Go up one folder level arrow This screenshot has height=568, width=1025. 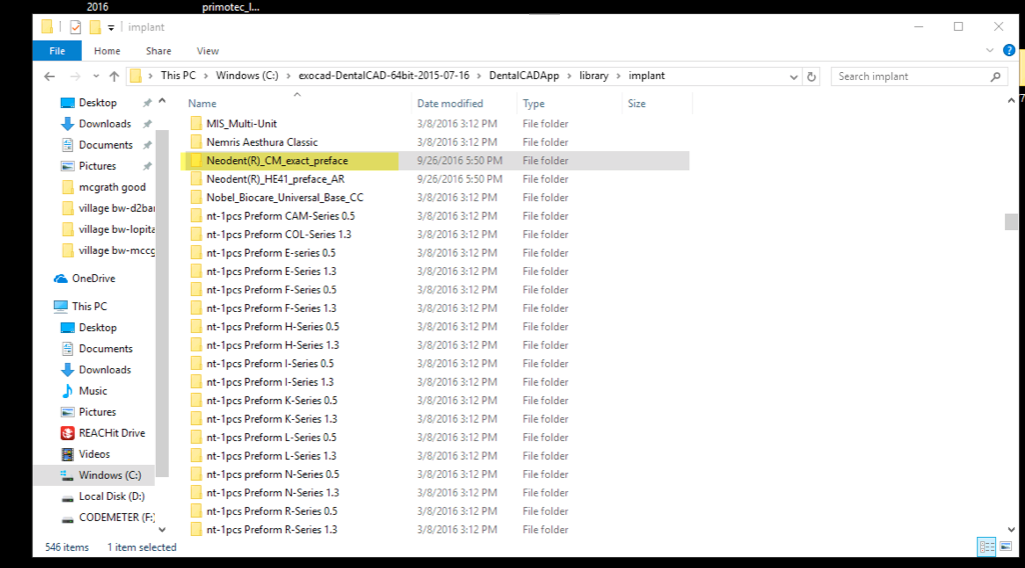pos(114,76)
